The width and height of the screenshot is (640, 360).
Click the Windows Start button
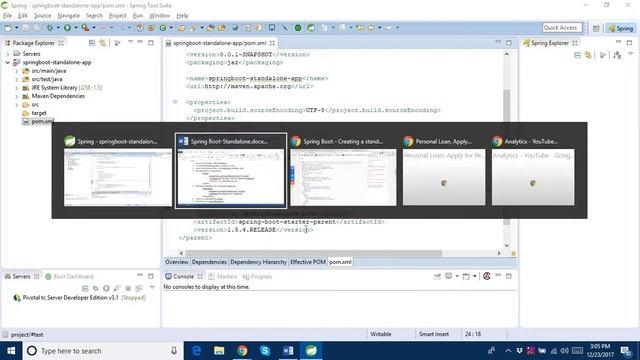coord(11,351)
